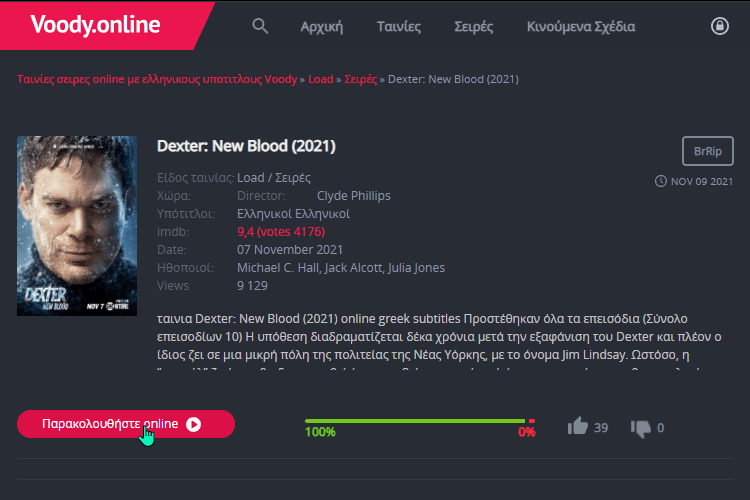Click the views count 9 129

252,286
